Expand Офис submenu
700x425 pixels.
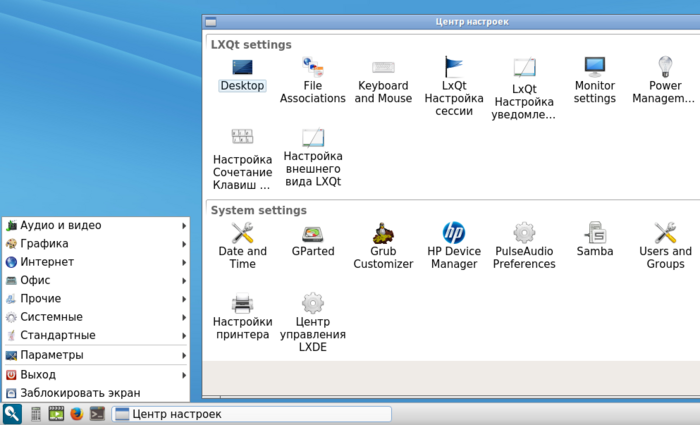click(96, 280)
